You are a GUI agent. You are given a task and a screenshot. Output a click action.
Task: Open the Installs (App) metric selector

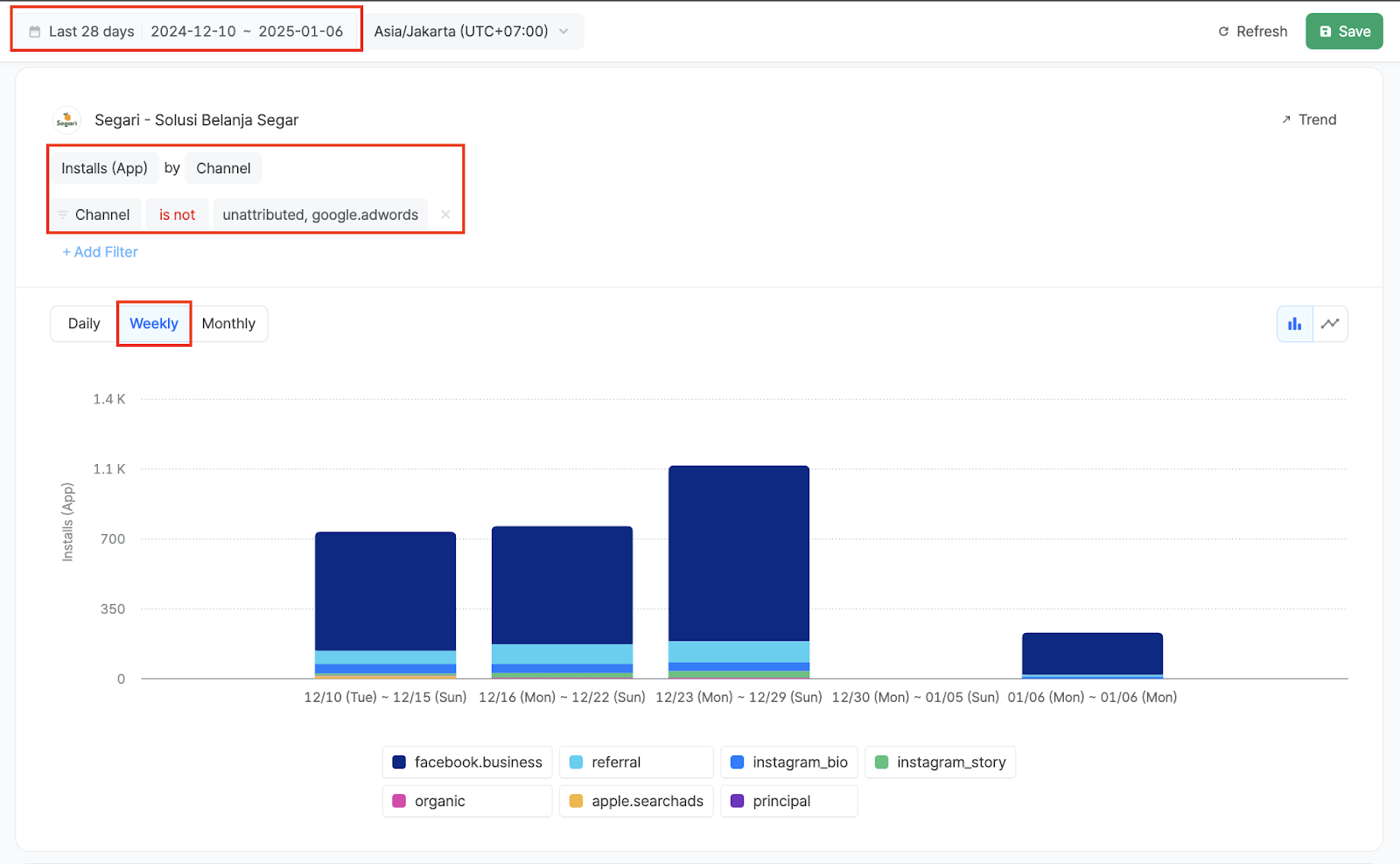pyautogui.click(x=104, y=168)
